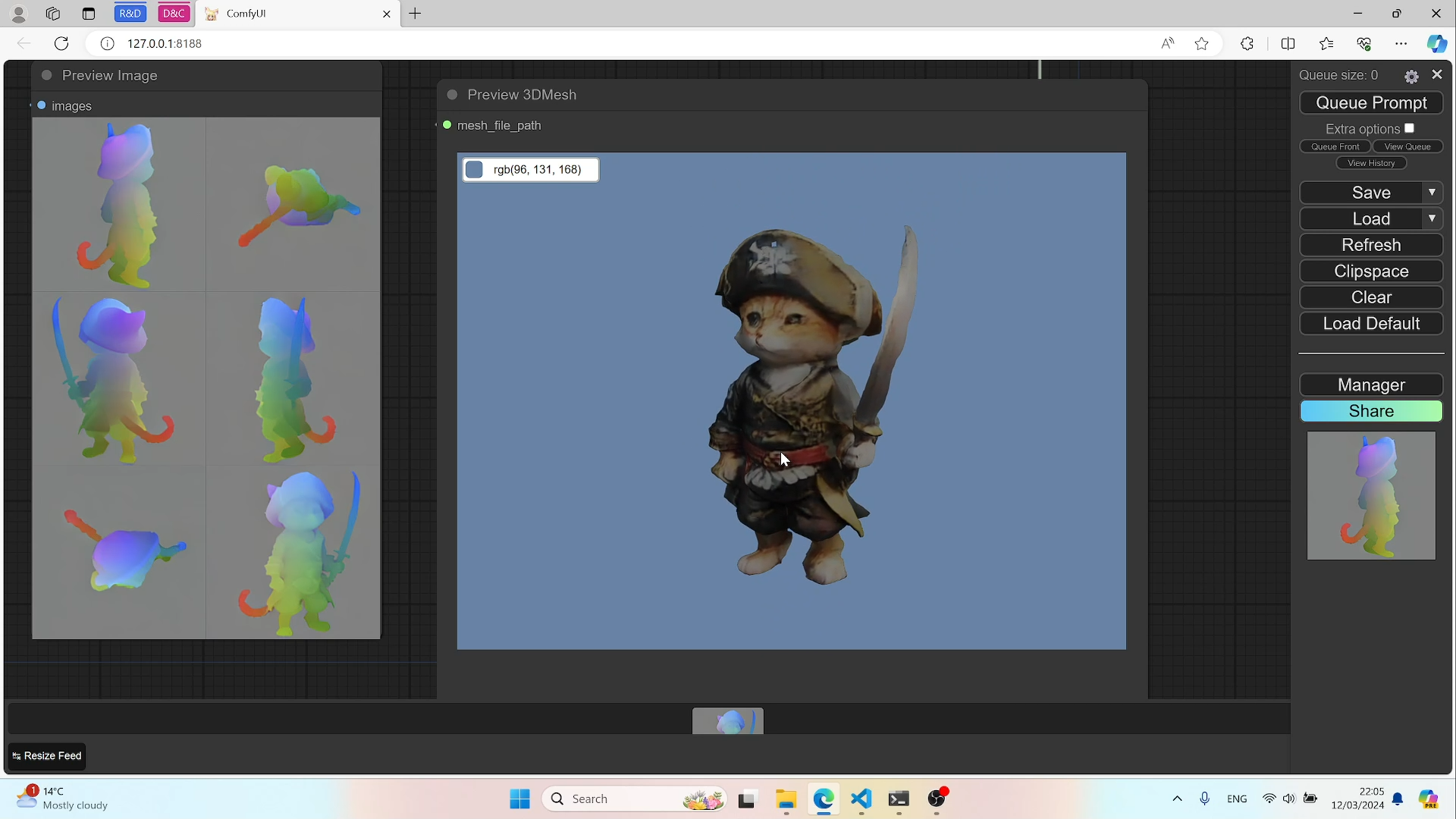Switch to the R&D tab group
1456x819 pixels.
(x=130, y=14)
